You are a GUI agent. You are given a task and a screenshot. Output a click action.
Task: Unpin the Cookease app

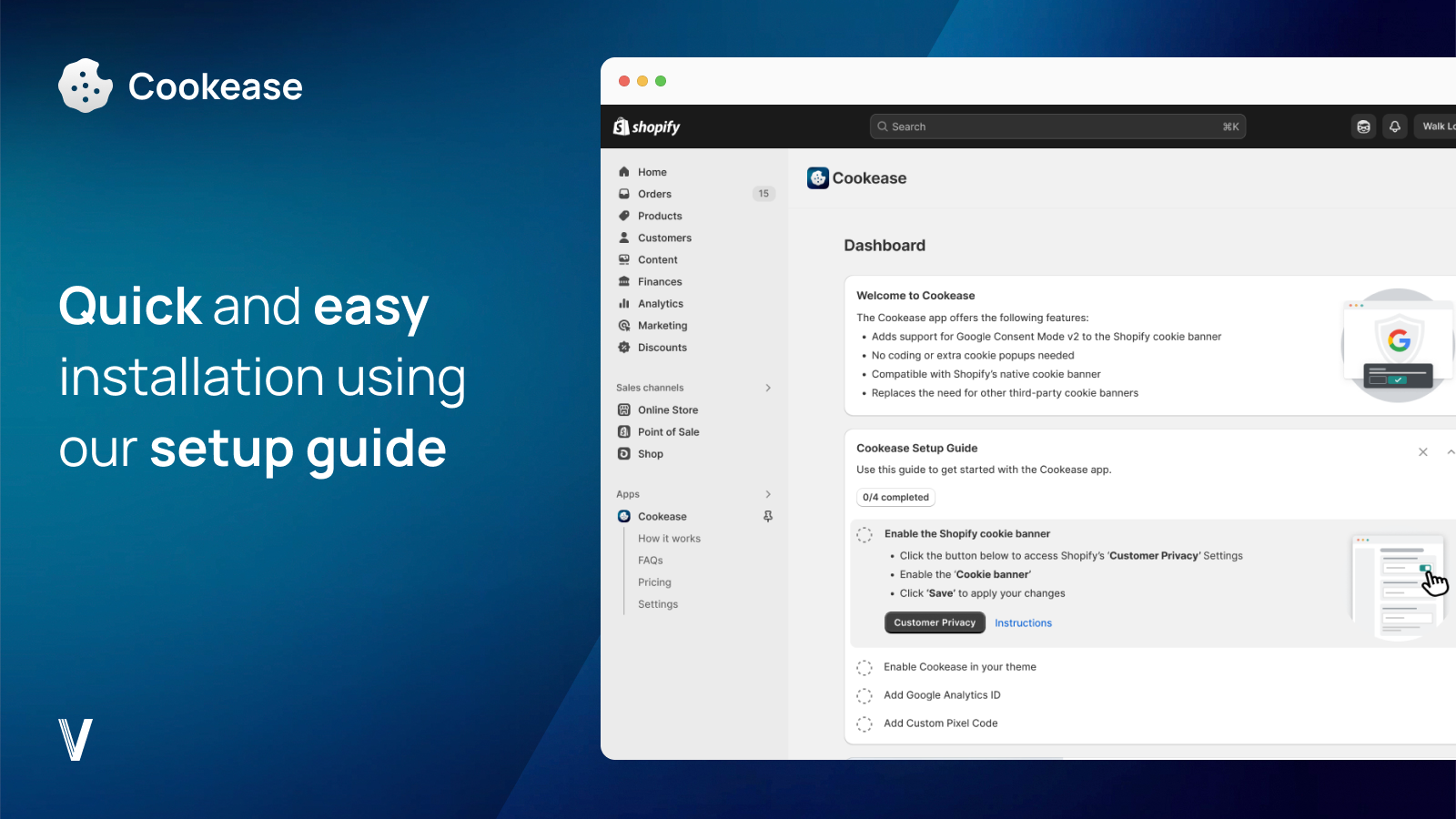pos(769,516)
